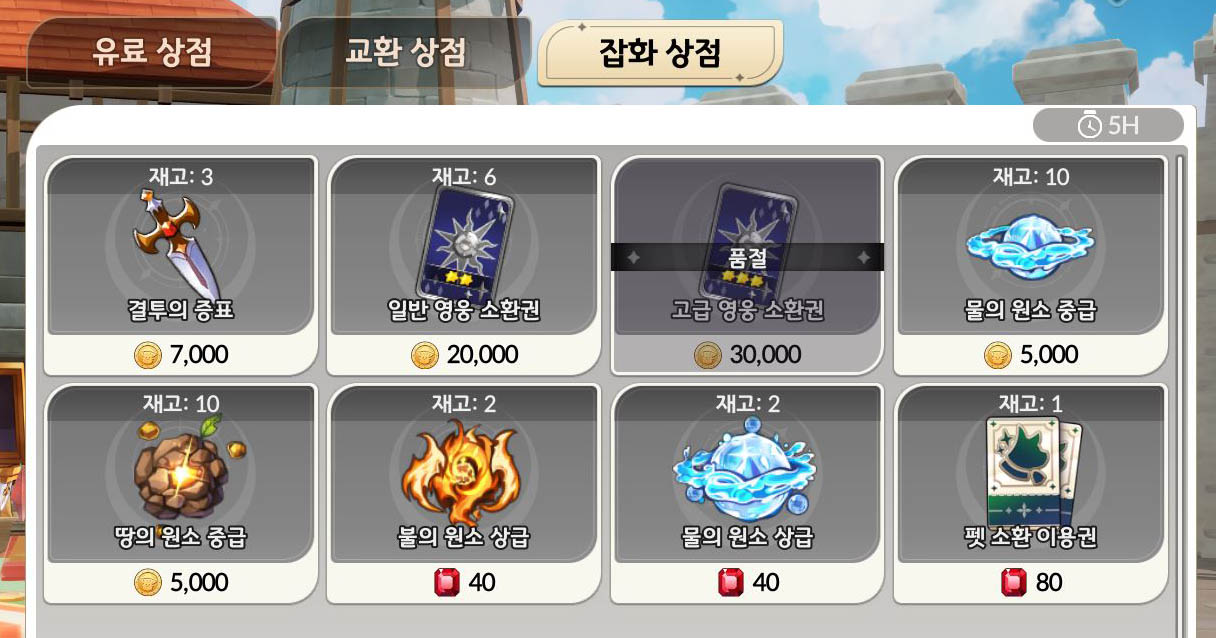
Task: Purchase 불의 원소 상급 for 40 rubies
Action: 464,582
